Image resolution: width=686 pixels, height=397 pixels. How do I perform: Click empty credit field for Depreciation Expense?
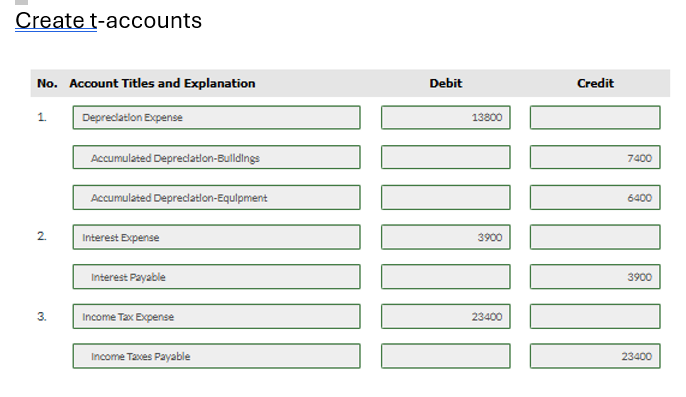595,117
